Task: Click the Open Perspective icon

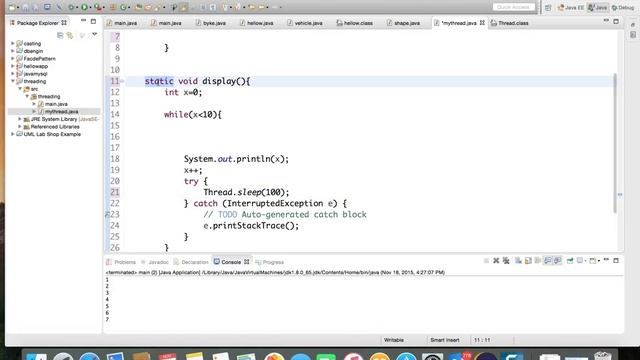Action: pos(548,7)
